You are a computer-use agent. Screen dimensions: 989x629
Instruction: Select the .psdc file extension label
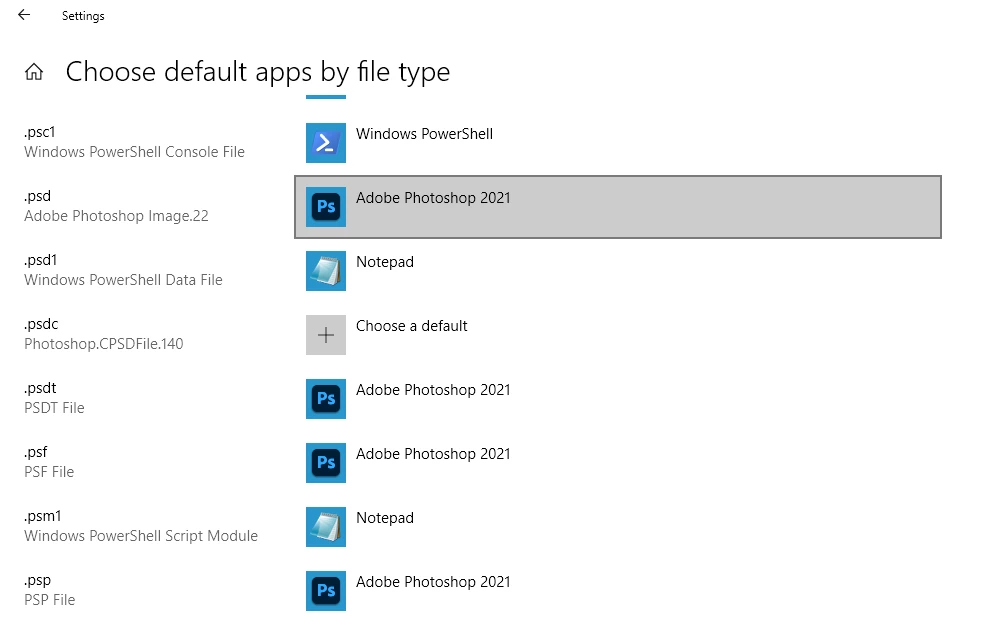pos(41,324)
